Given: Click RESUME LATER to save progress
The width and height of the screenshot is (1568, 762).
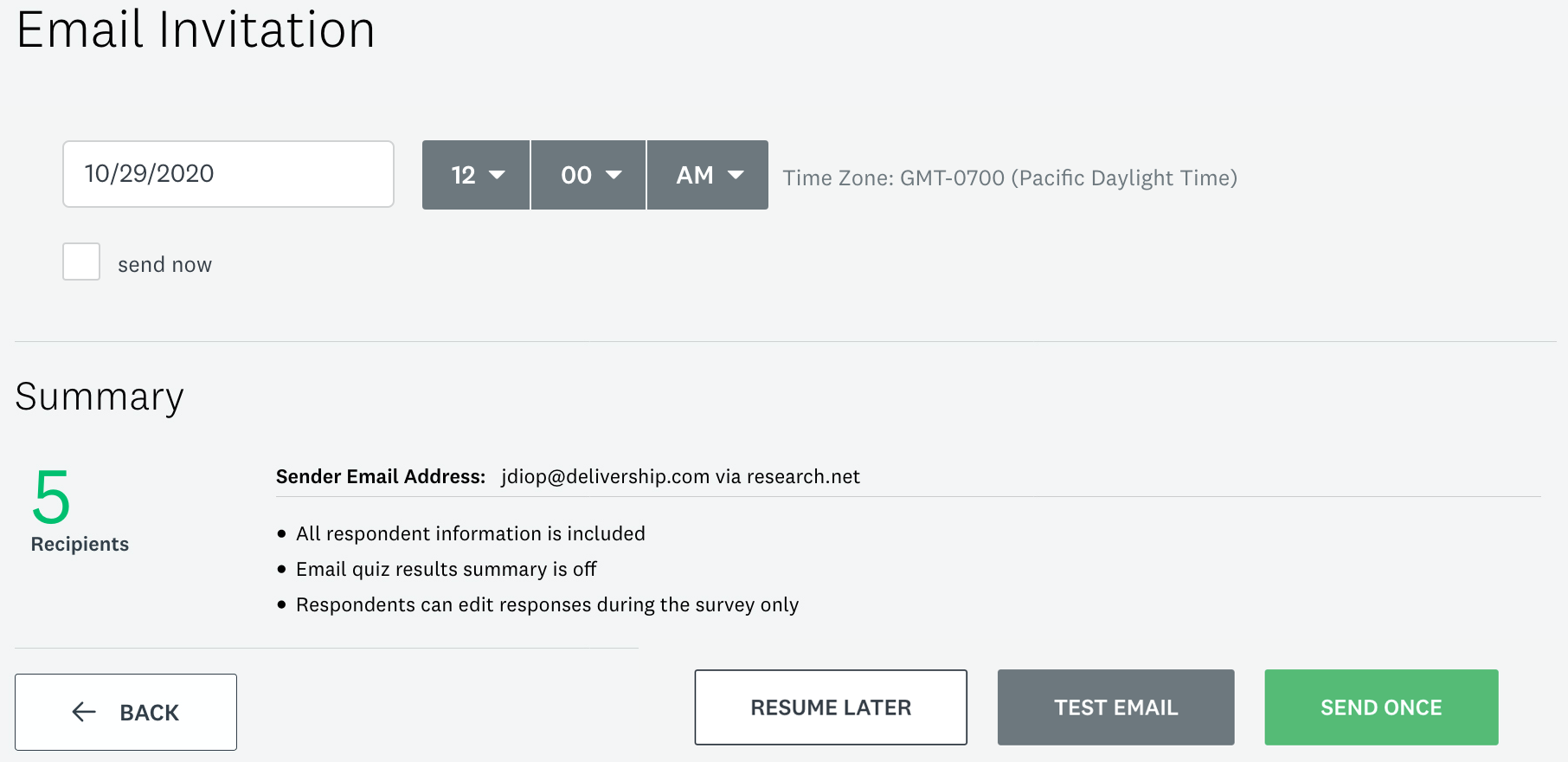Looking at the screenshot, I should coord(830,707).
